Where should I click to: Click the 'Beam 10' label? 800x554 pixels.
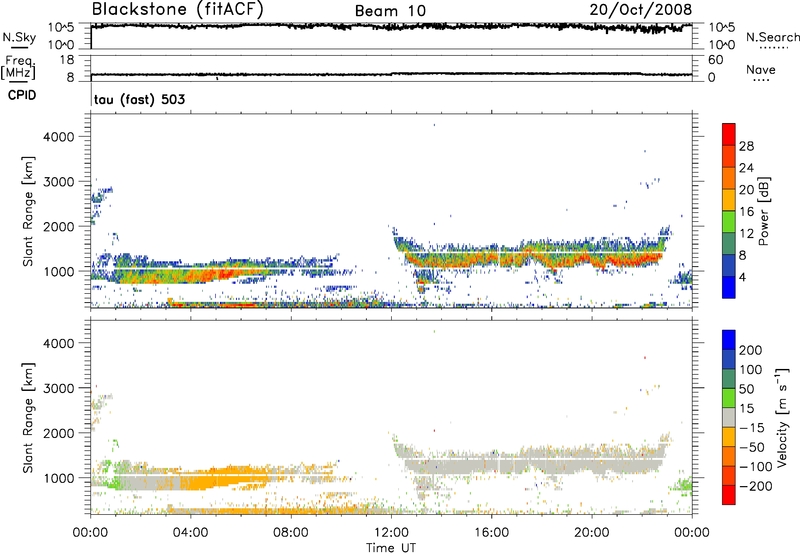(x=390, y=11)
